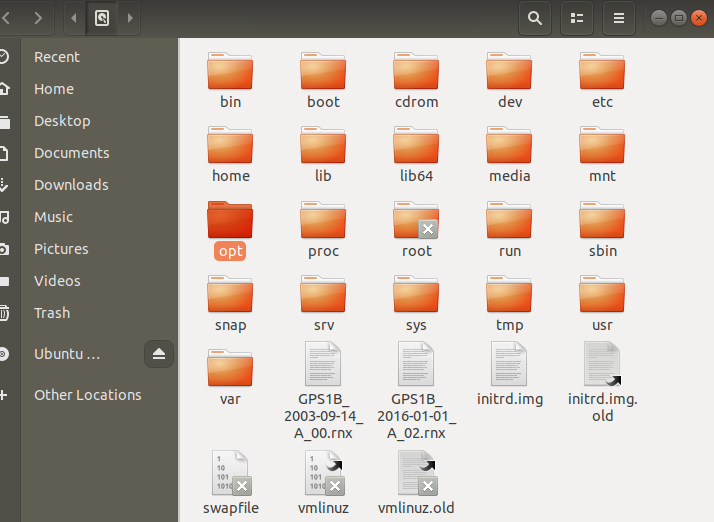Select the lib folder
Viewport: 714px width, 522px height.
click(x=323, y=155)
